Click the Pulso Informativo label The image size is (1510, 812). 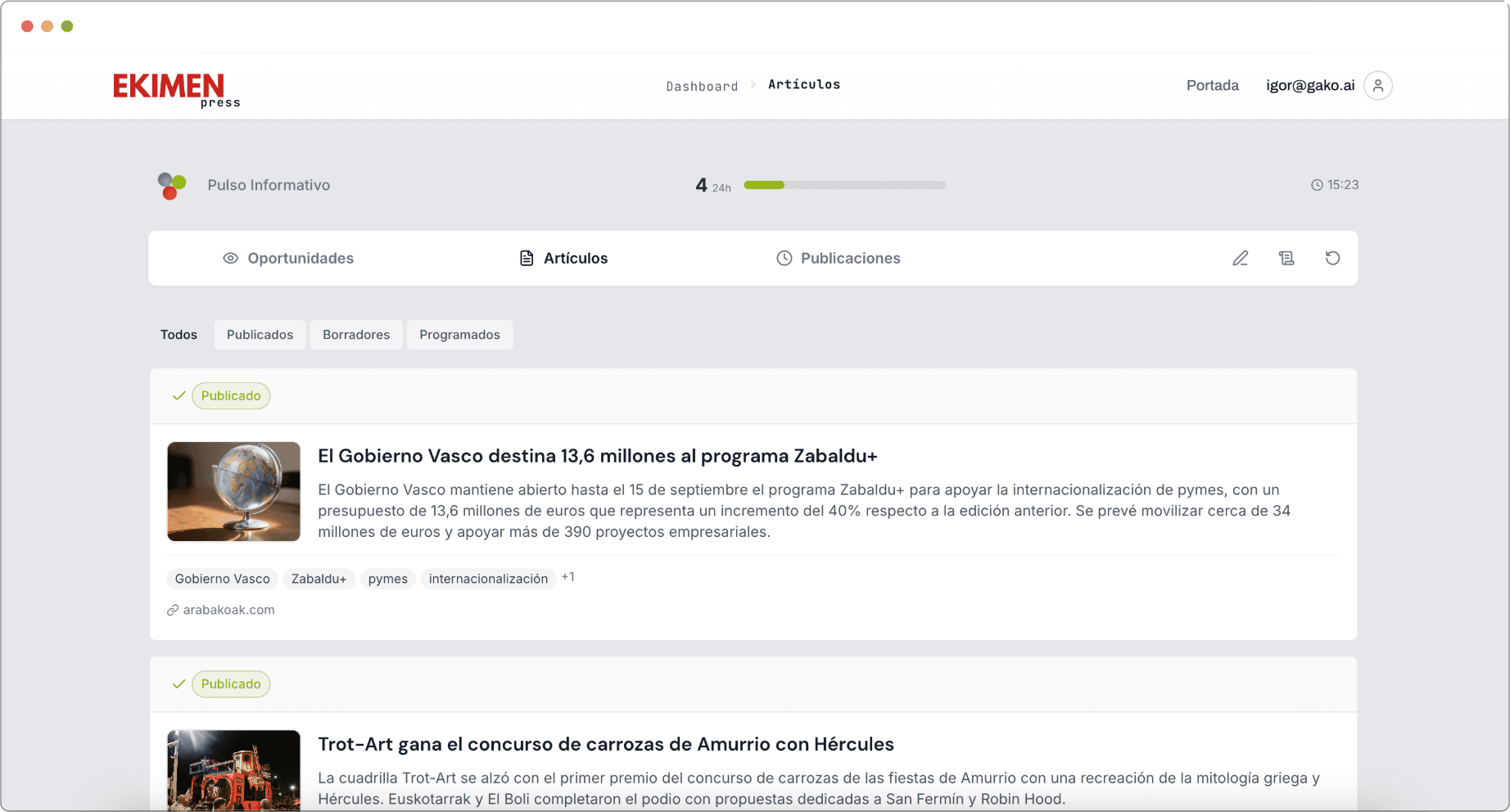pos(269,186)
